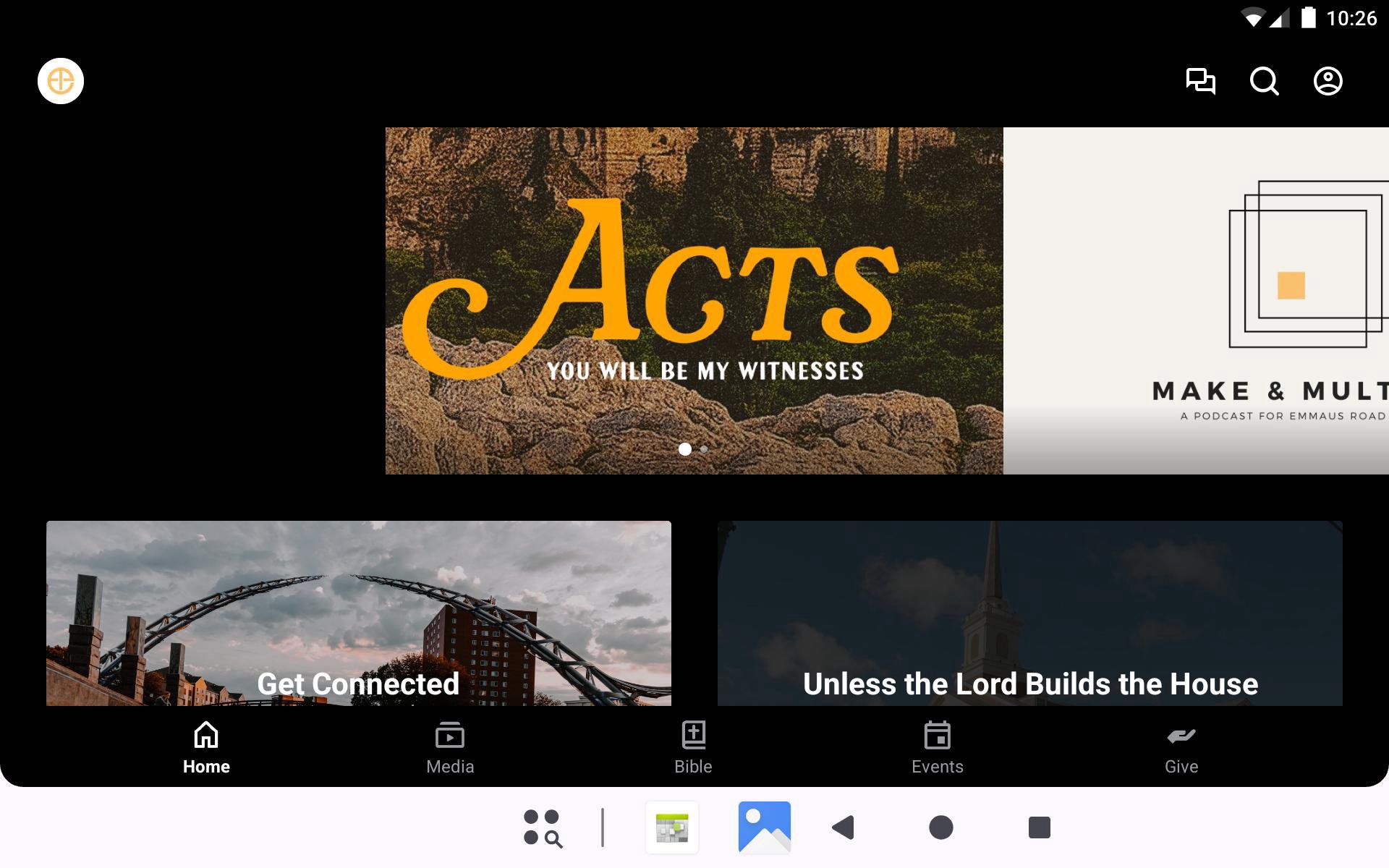Tap the search magnifier icon
This screenshot has height=868, width=1389.
point(1264,81)
